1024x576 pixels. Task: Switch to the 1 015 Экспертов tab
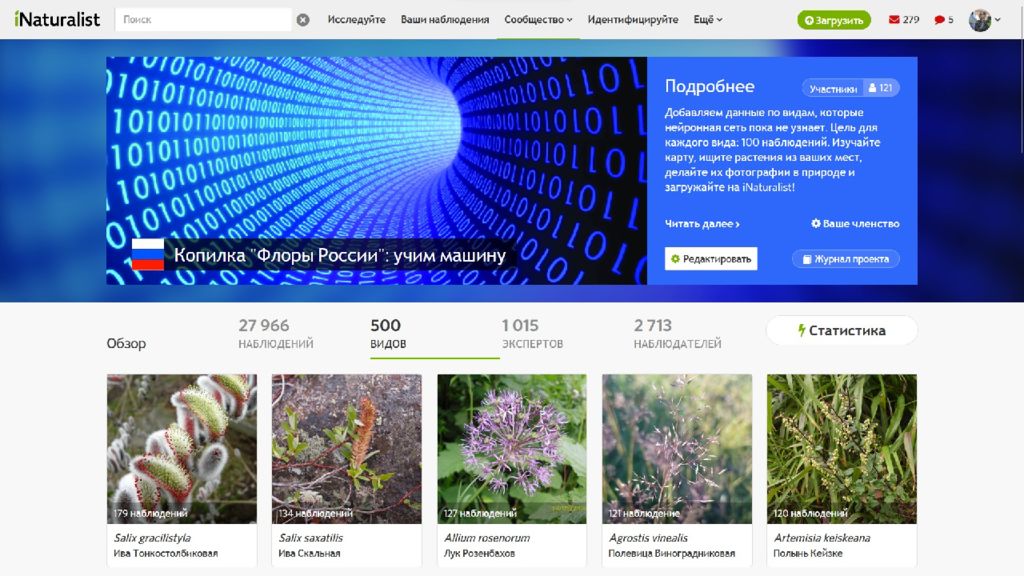click(x=532, y=333)
